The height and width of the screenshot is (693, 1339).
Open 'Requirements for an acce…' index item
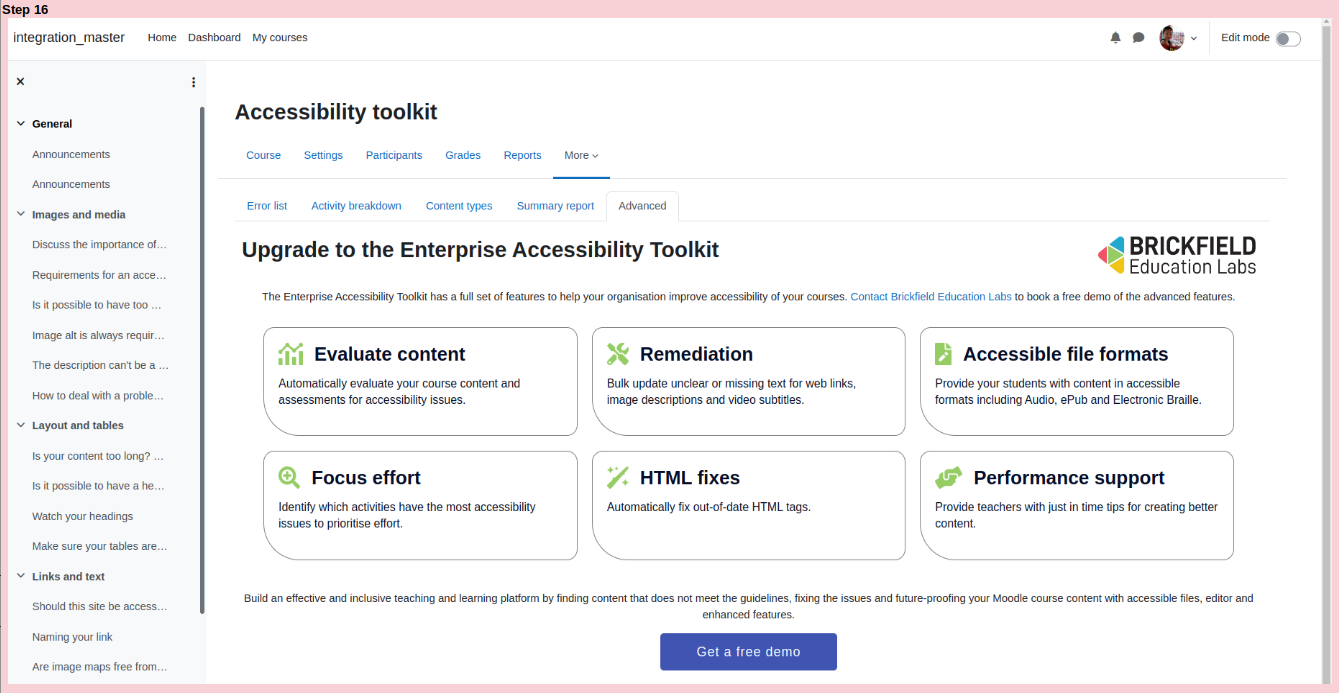point(100,275)
